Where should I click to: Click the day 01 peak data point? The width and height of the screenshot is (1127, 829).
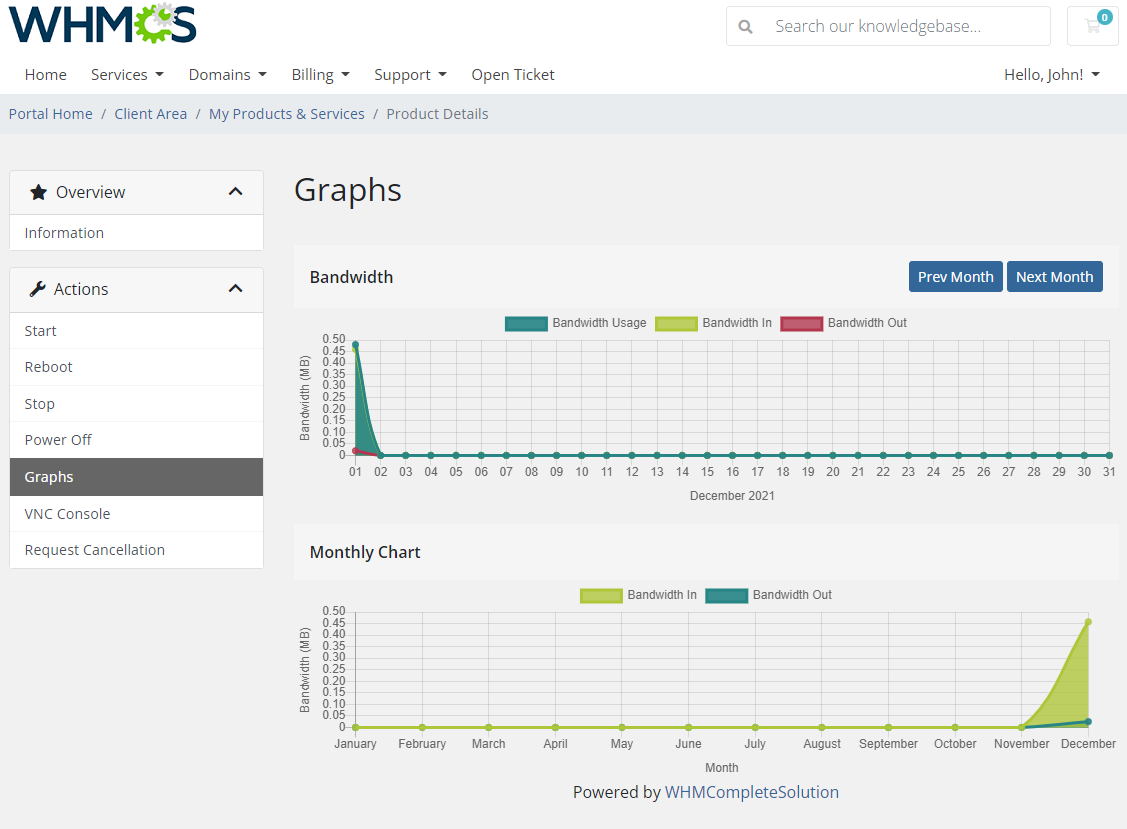[x=355, y=345]
